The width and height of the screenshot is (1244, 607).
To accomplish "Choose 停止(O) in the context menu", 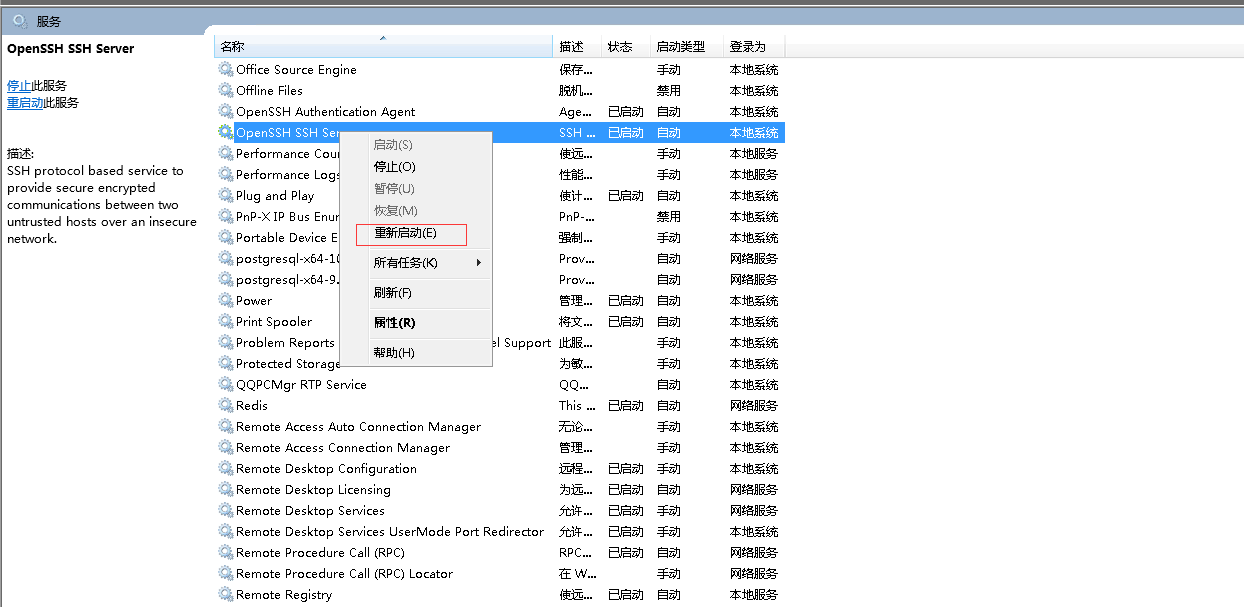I will tap(394, 167).
